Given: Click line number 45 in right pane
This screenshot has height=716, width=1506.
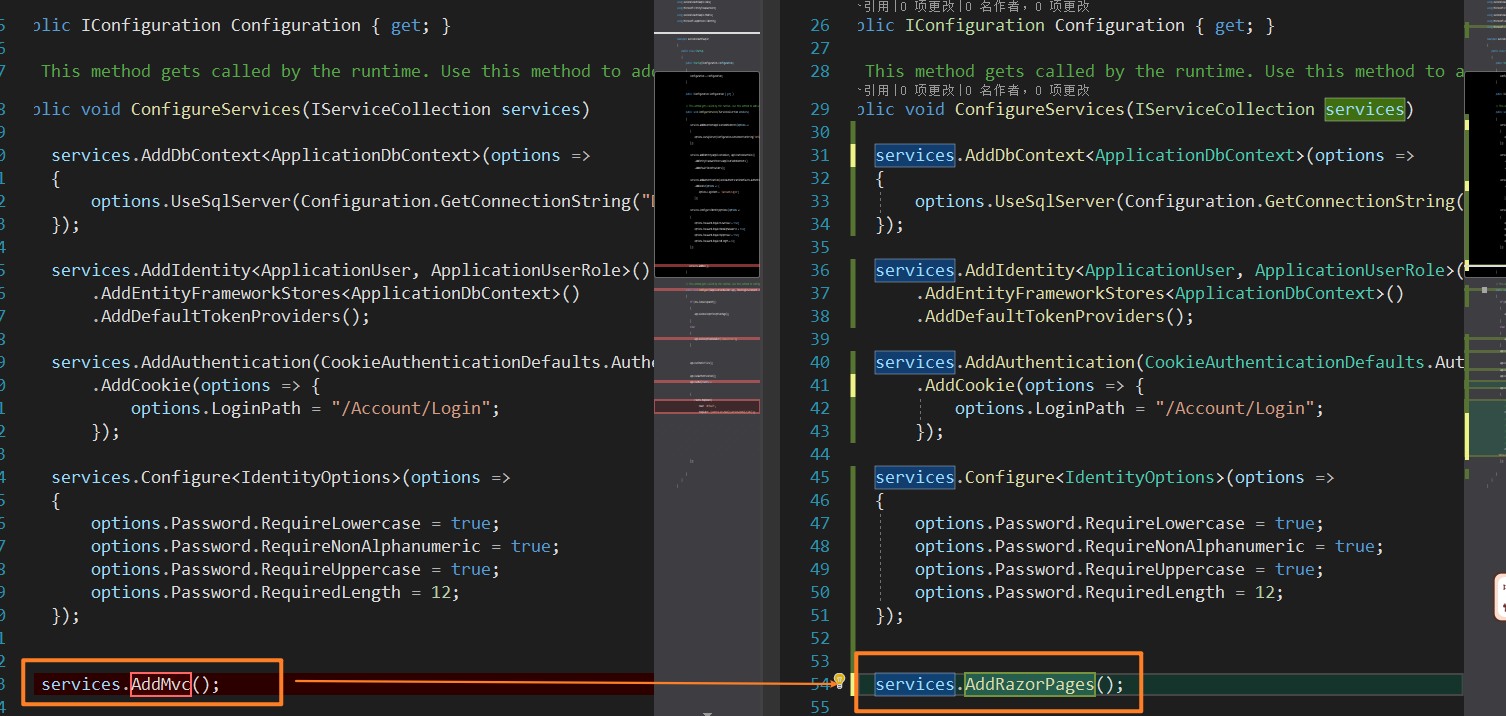Looking at the screenshot, I should tap(820, 477).
